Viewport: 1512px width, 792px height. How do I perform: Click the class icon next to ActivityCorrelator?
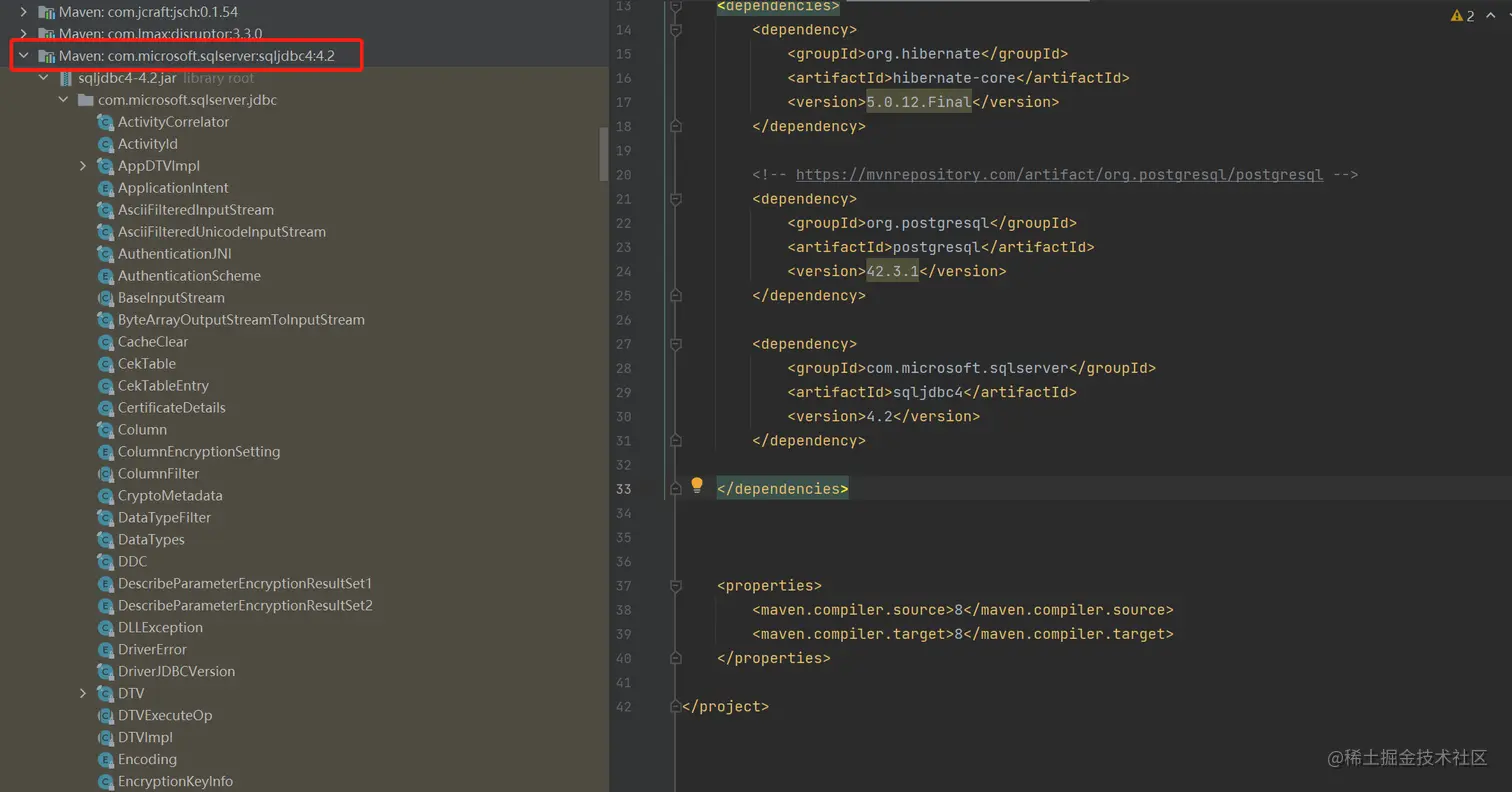click(105, 122)
